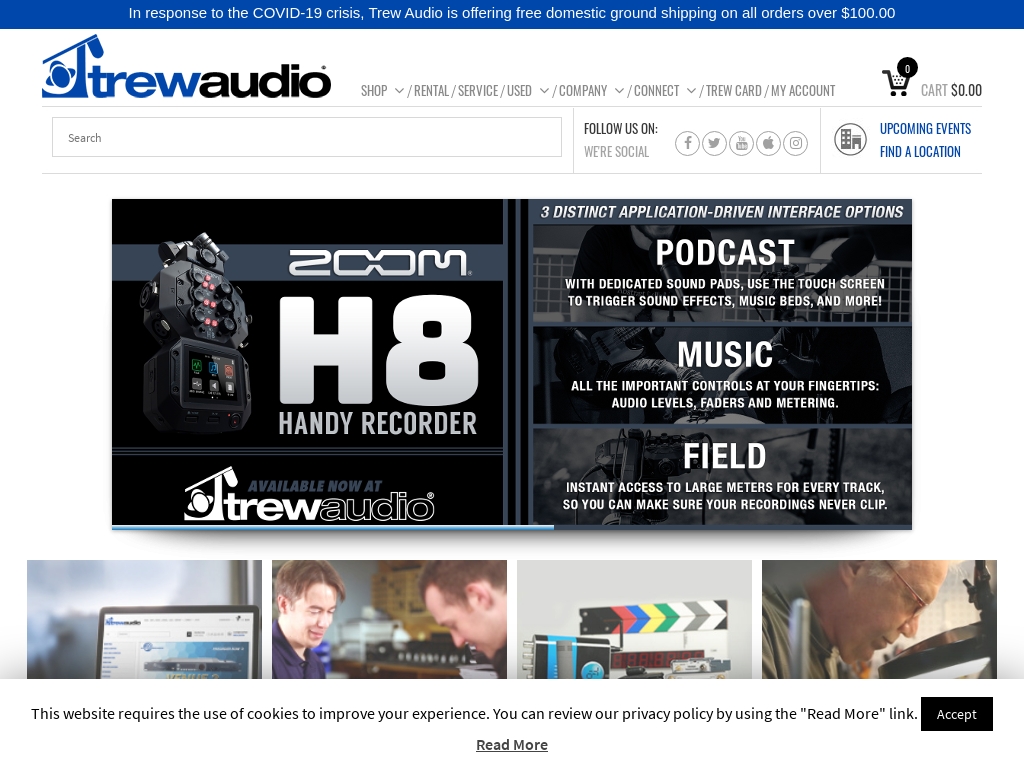This screenshot has height=768, width=1024.
Task: Open the Facebook social icon
Action: coord(687,143)
